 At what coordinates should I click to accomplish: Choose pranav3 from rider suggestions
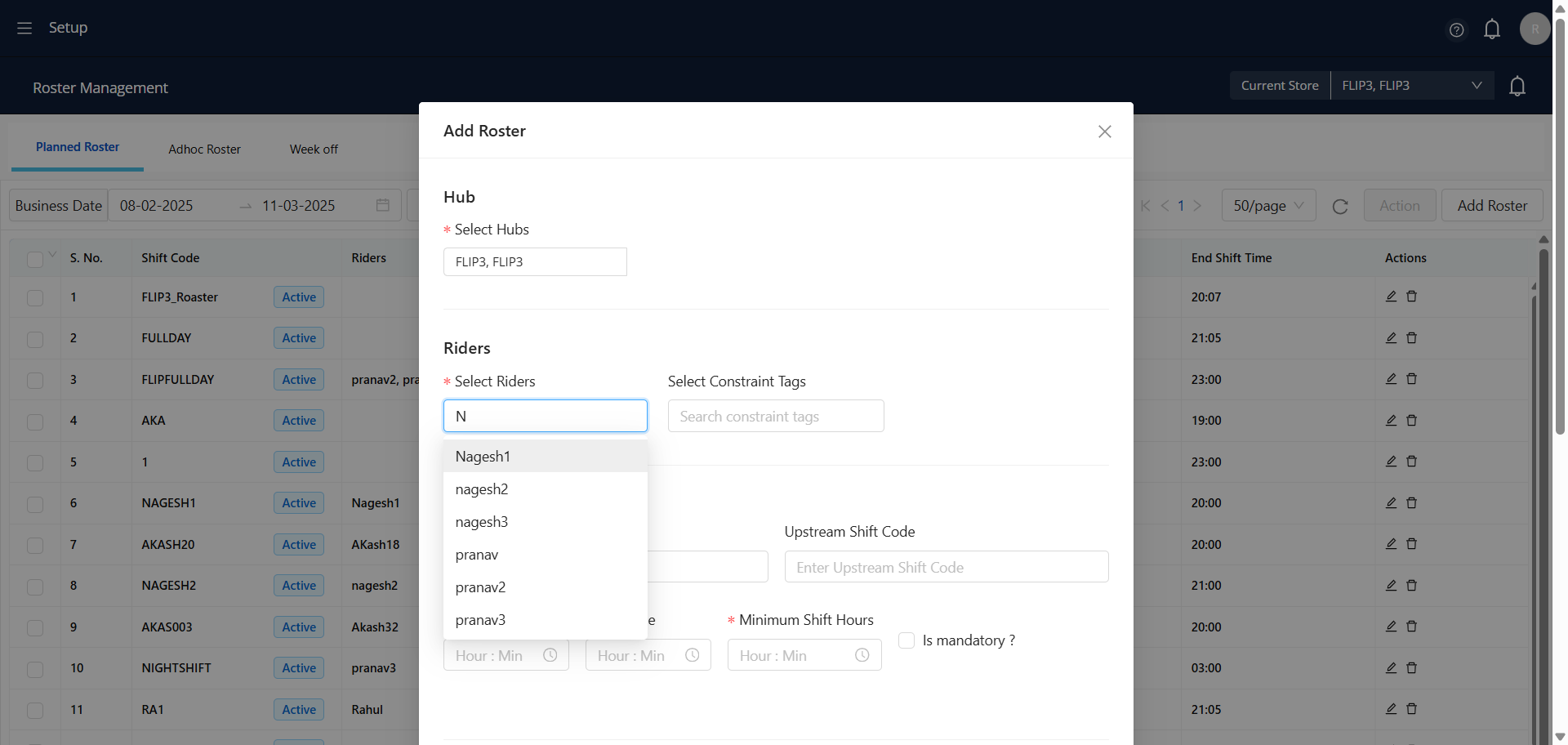(x=546, y=619)
